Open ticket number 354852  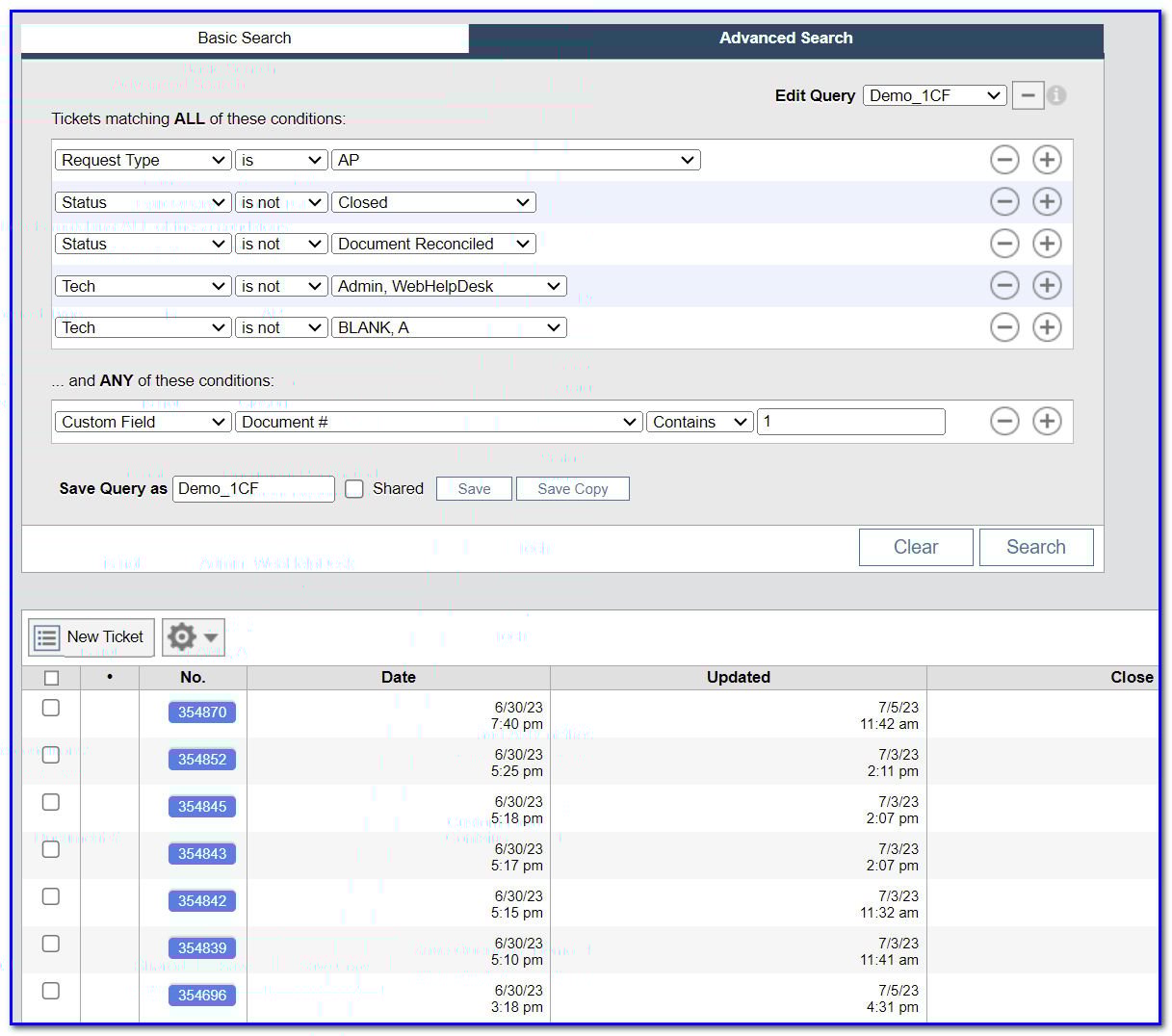pos(202,760)
